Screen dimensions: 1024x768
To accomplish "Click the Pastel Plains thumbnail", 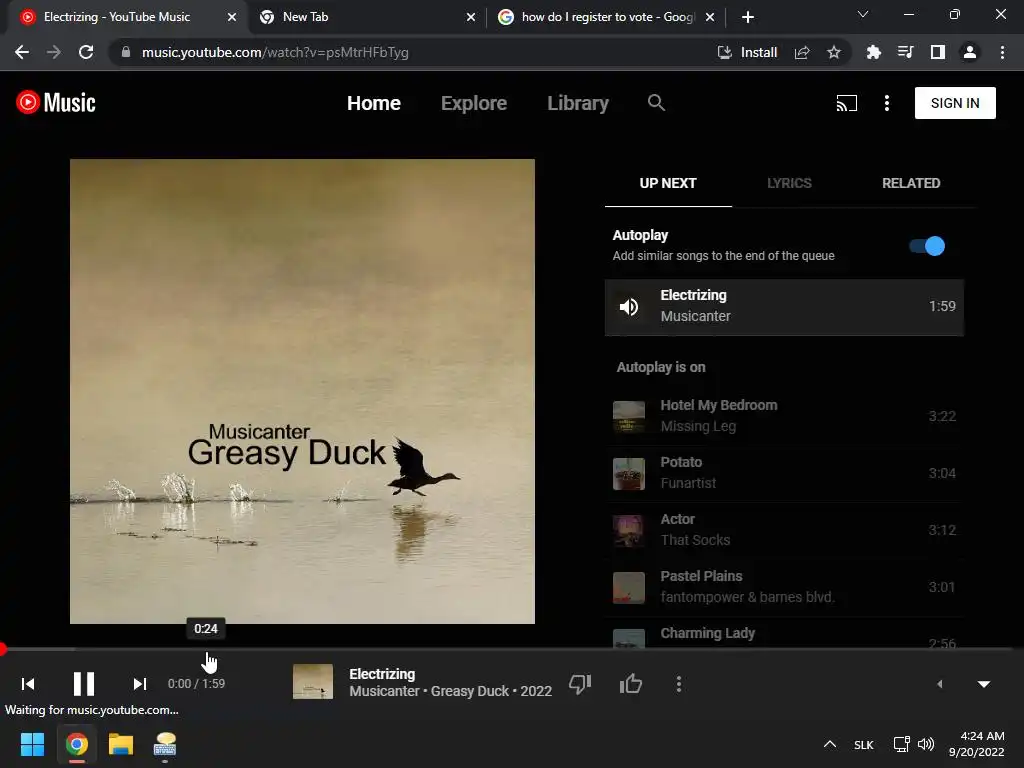I will pyautogui.click(x=629, y=587).
